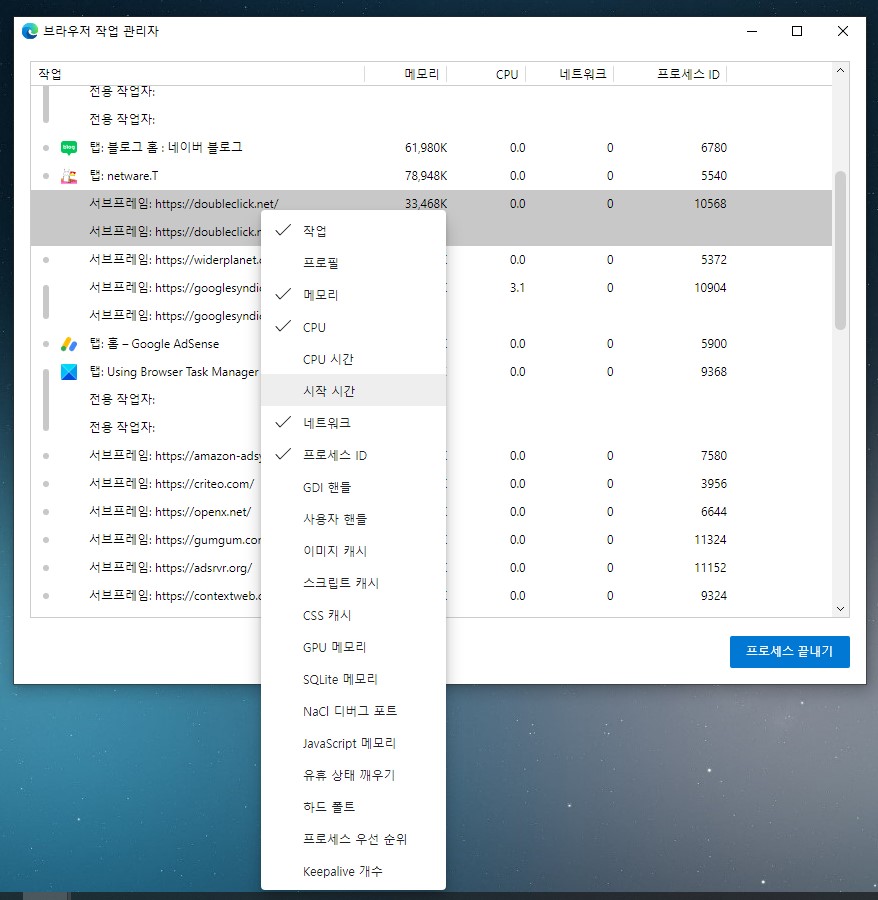The width and height of the screenshot is (878, 900).
Task: Select the contextweb subframe row
Action: [x=431, y=596]
